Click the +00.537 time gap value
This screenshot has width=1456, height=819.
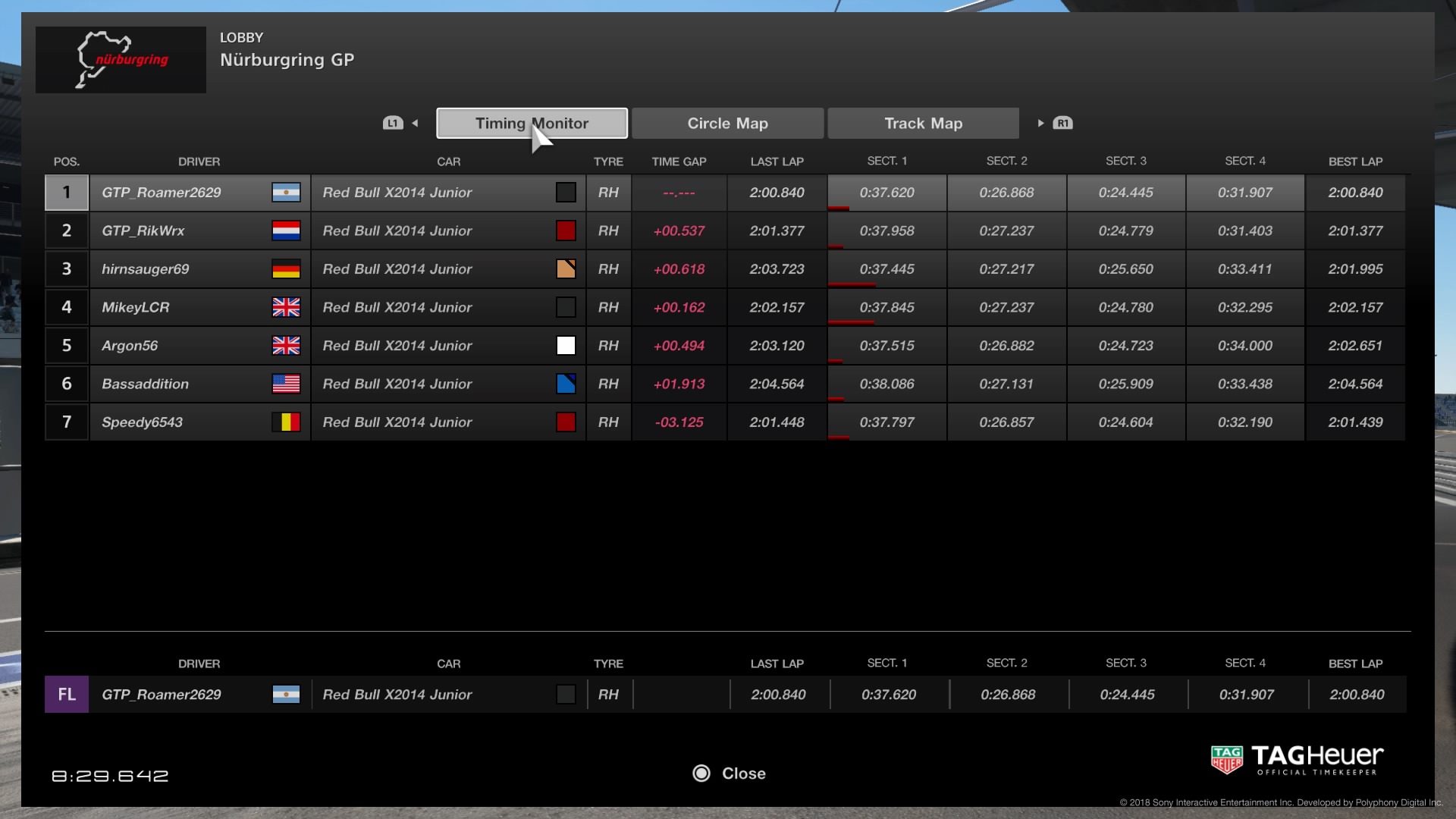(679, 231)
